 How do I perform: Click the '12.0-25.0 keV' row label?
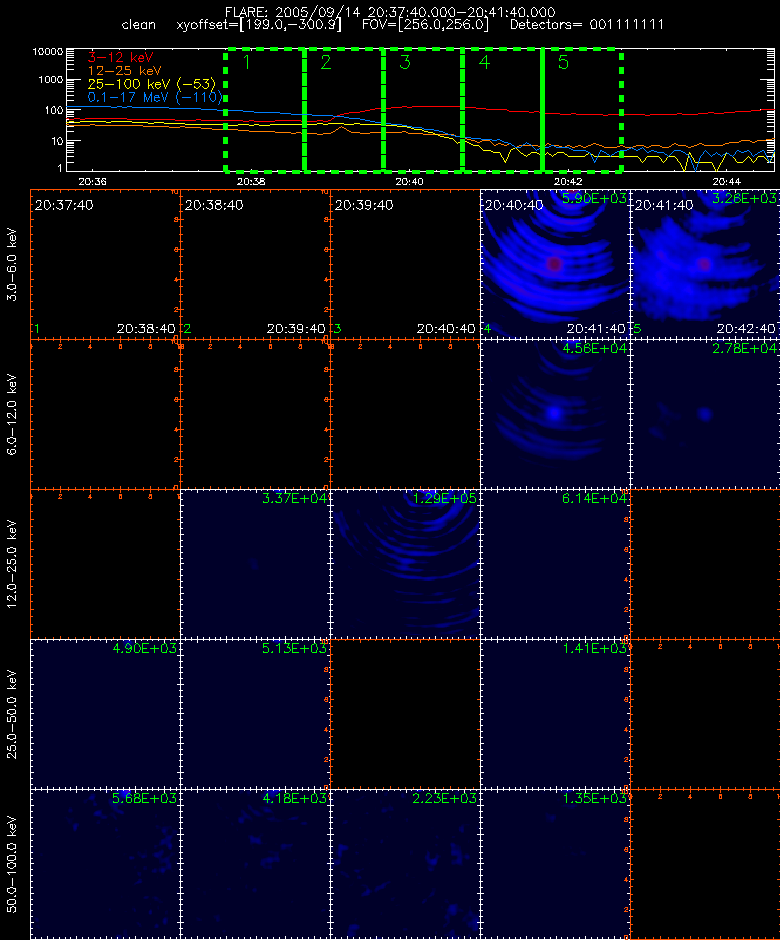pyautogui.click(x=12, y=564)
